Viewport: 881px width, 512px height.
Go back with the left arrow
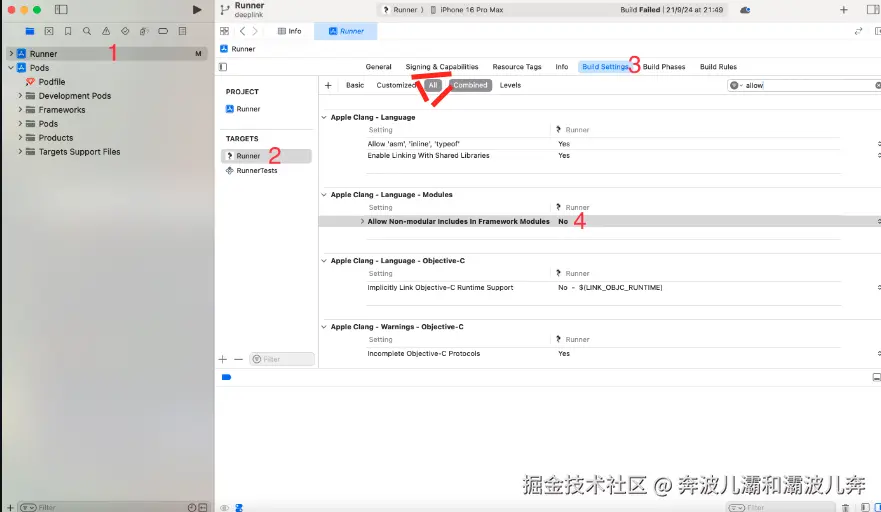click(x=242, y=31)
